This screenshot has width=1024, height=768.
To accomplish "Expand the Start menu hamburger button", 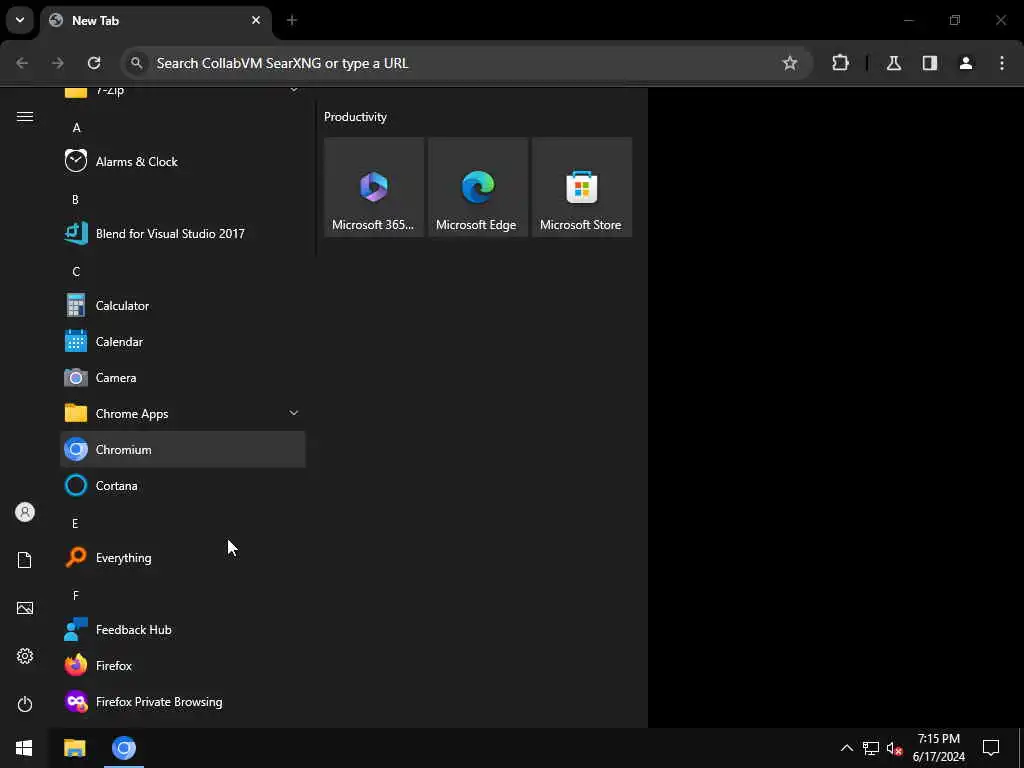I will pyautogui.click(x=25, y=116).
